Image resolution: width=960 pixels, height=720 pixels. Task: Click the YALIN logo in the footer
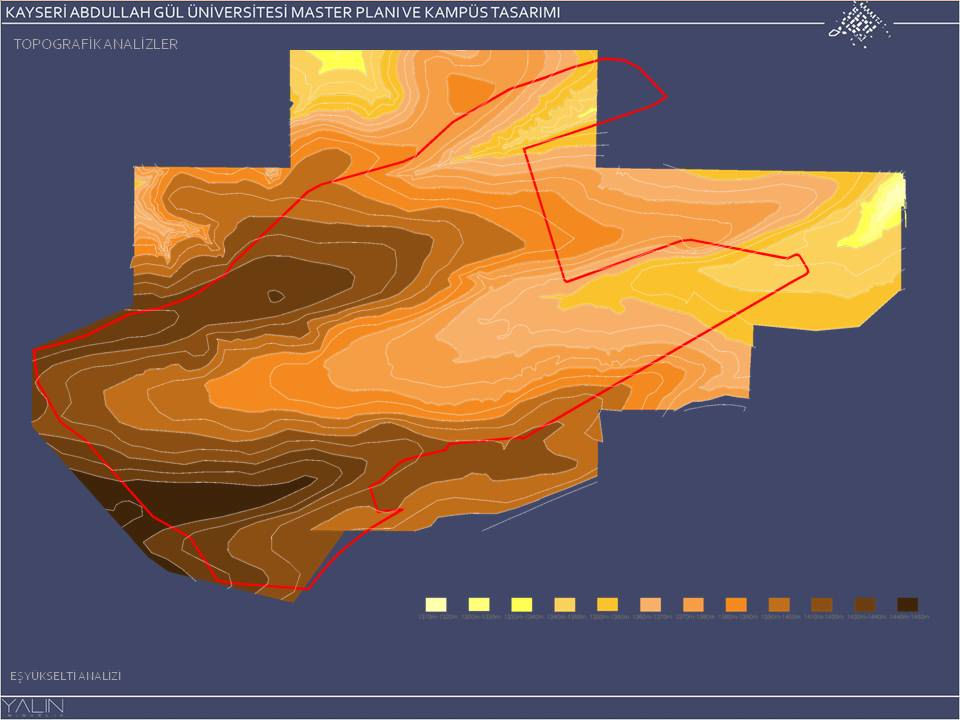pos(35,707)
